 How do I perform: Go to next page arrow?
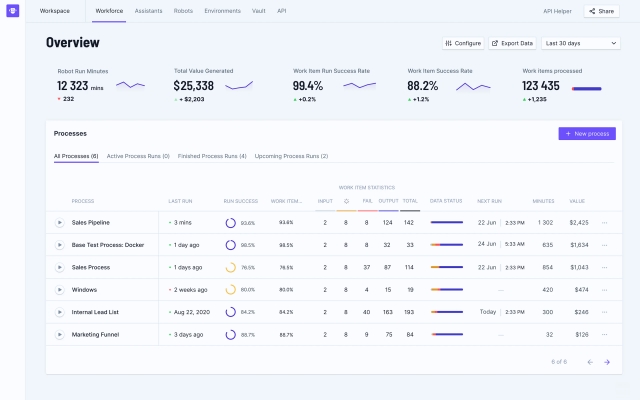(x=607, y=361)
